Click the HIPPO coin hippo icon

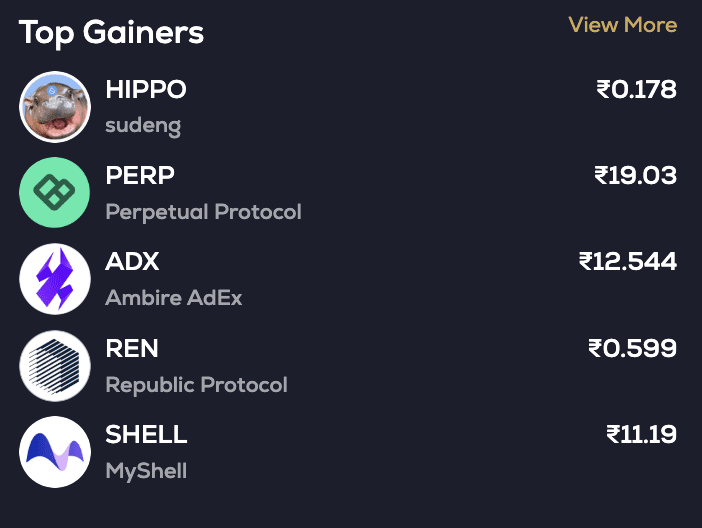click(x=55, y=107)
